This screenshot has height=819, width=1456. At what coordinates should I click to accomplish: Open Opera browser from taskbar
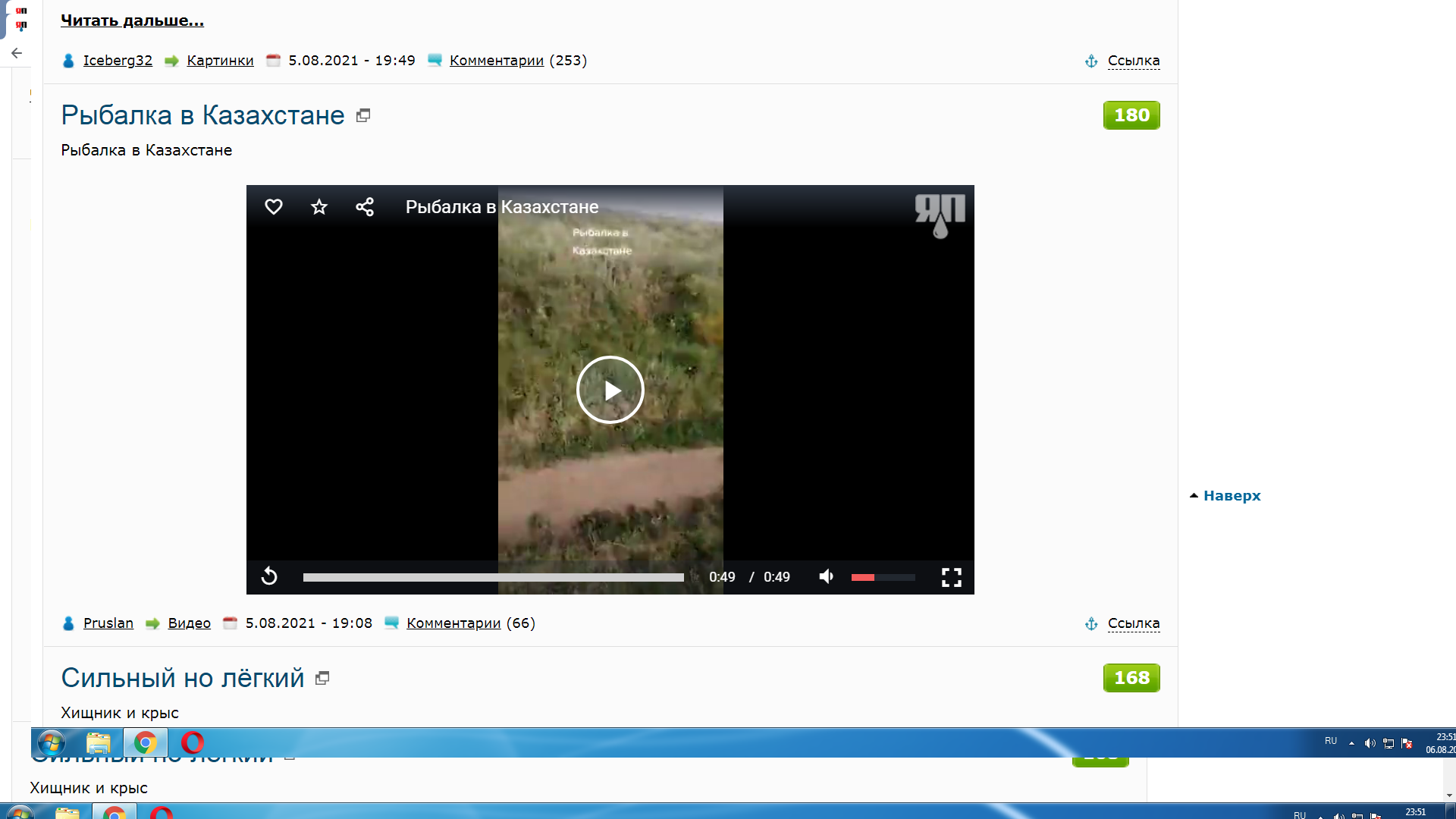[x=193, y=742]
